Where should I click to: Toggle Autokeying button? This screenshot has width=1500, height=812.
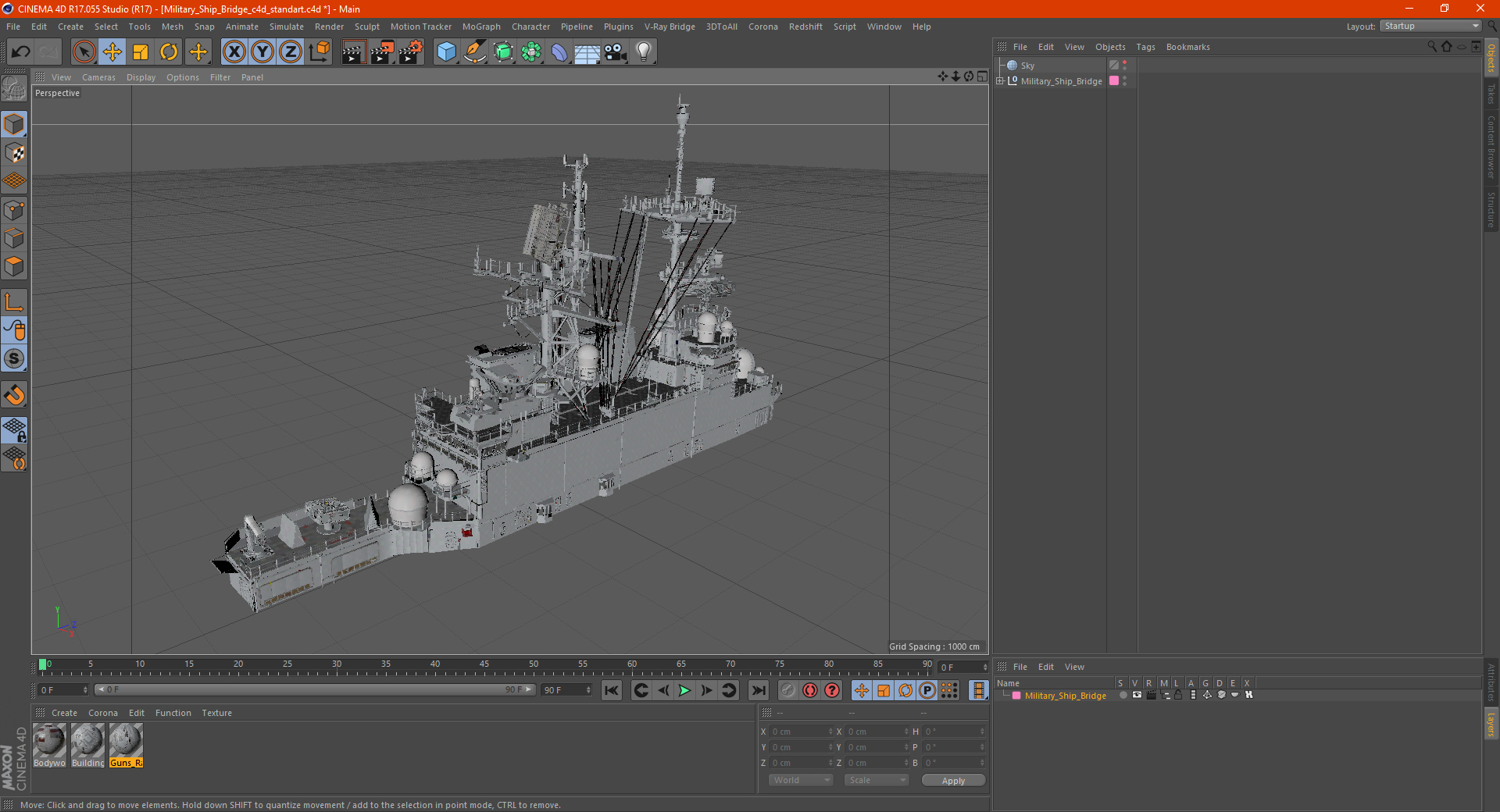(810, 690)
